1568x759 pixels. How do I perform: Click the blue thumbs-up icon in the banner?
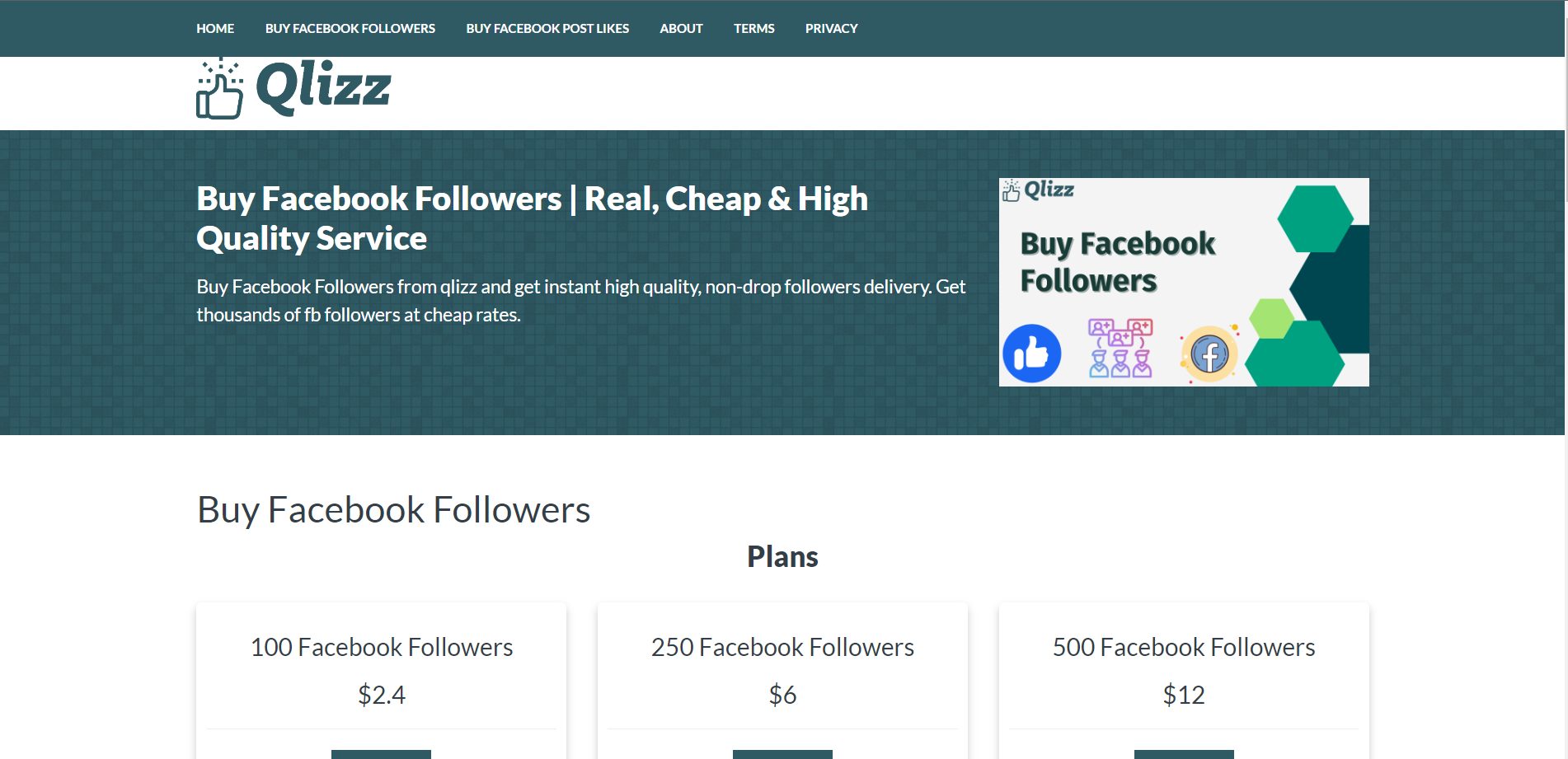click(1031, 353)
